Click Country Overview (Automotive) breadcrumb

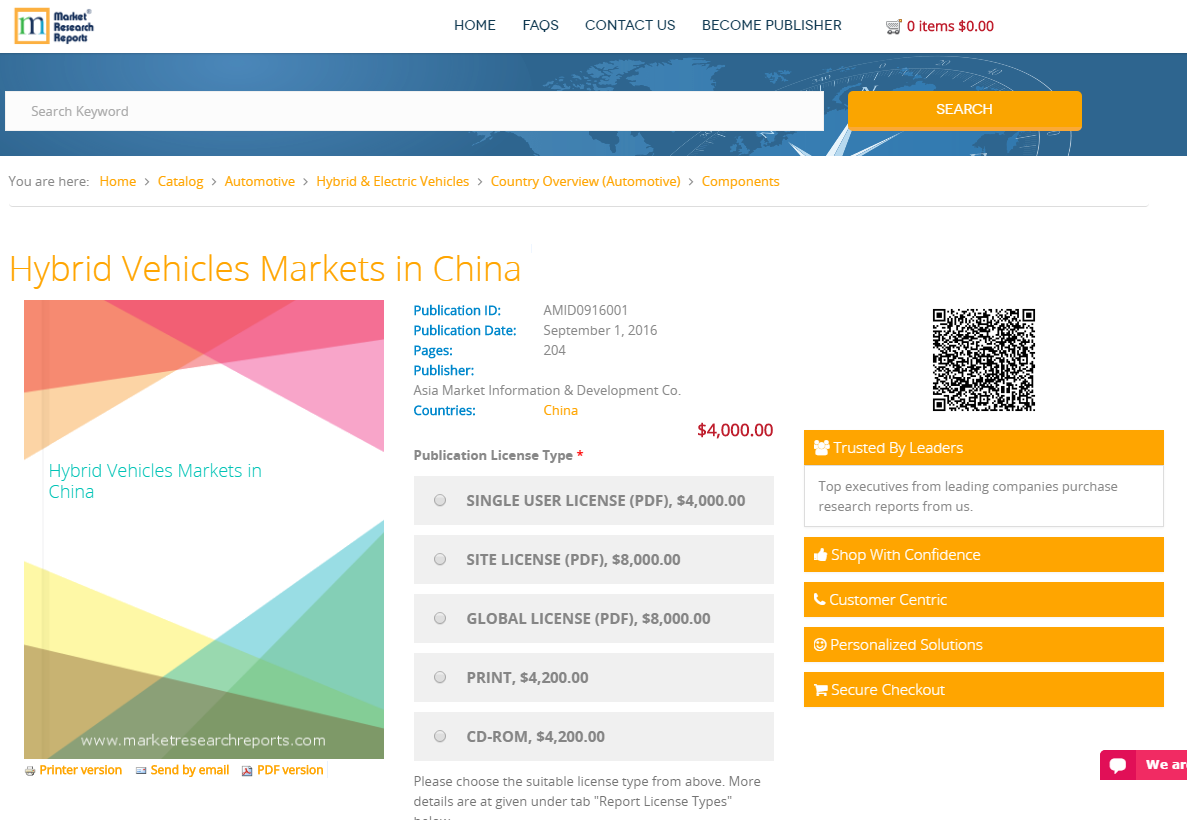point(585,181)
